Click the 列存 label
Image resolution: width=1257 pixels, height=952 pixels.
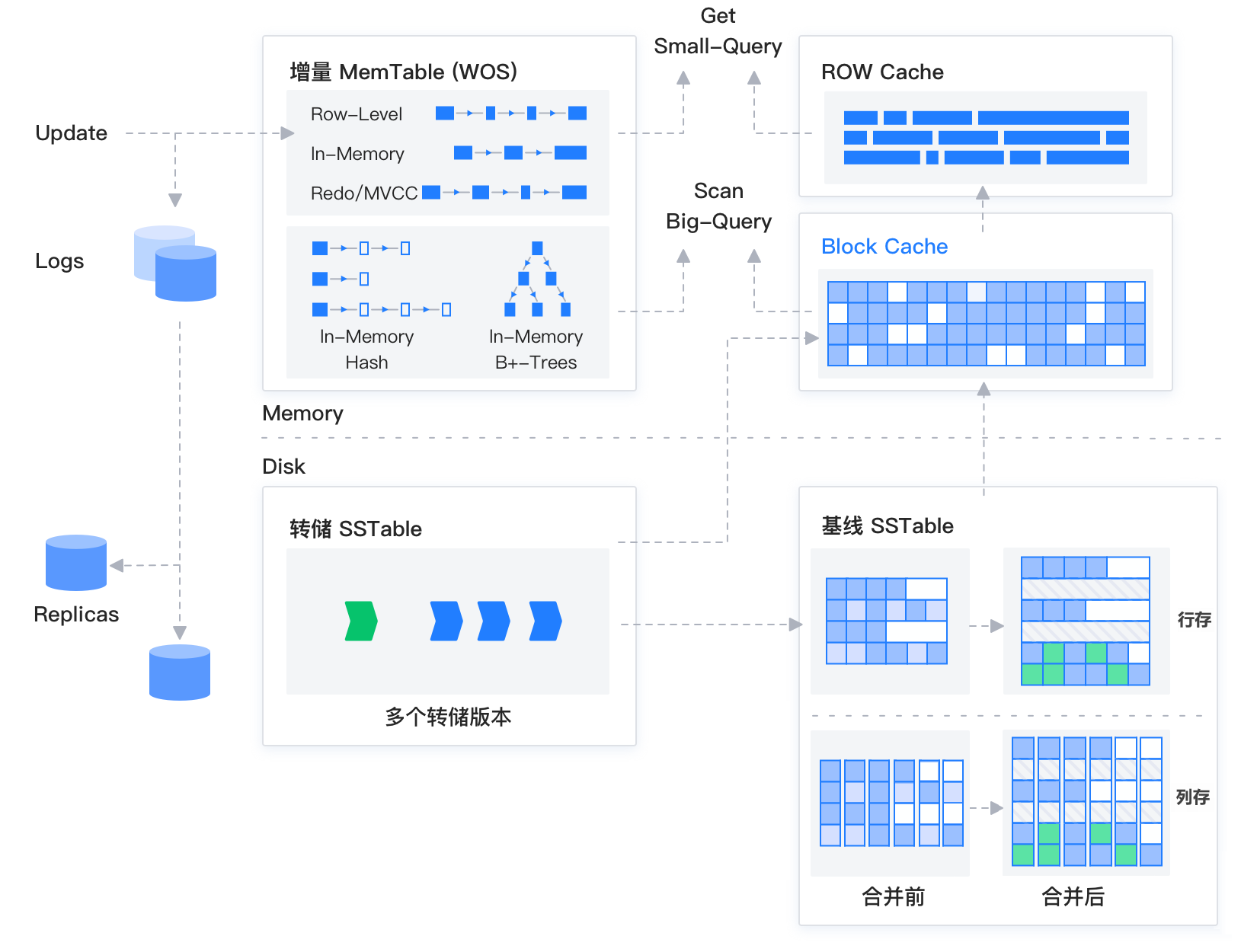1193,797
